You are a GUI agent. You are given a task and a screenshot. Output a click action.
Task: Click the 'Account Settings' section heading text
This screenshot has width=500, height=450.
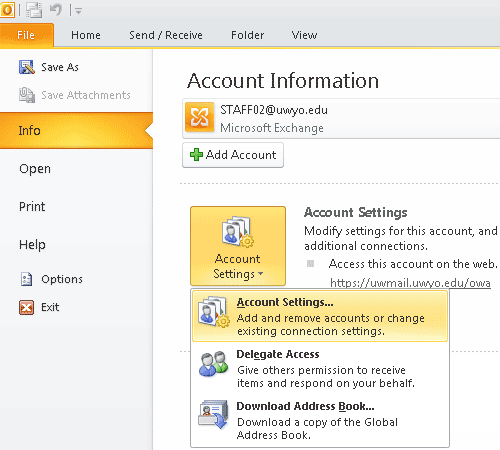(x=356, y=213)
